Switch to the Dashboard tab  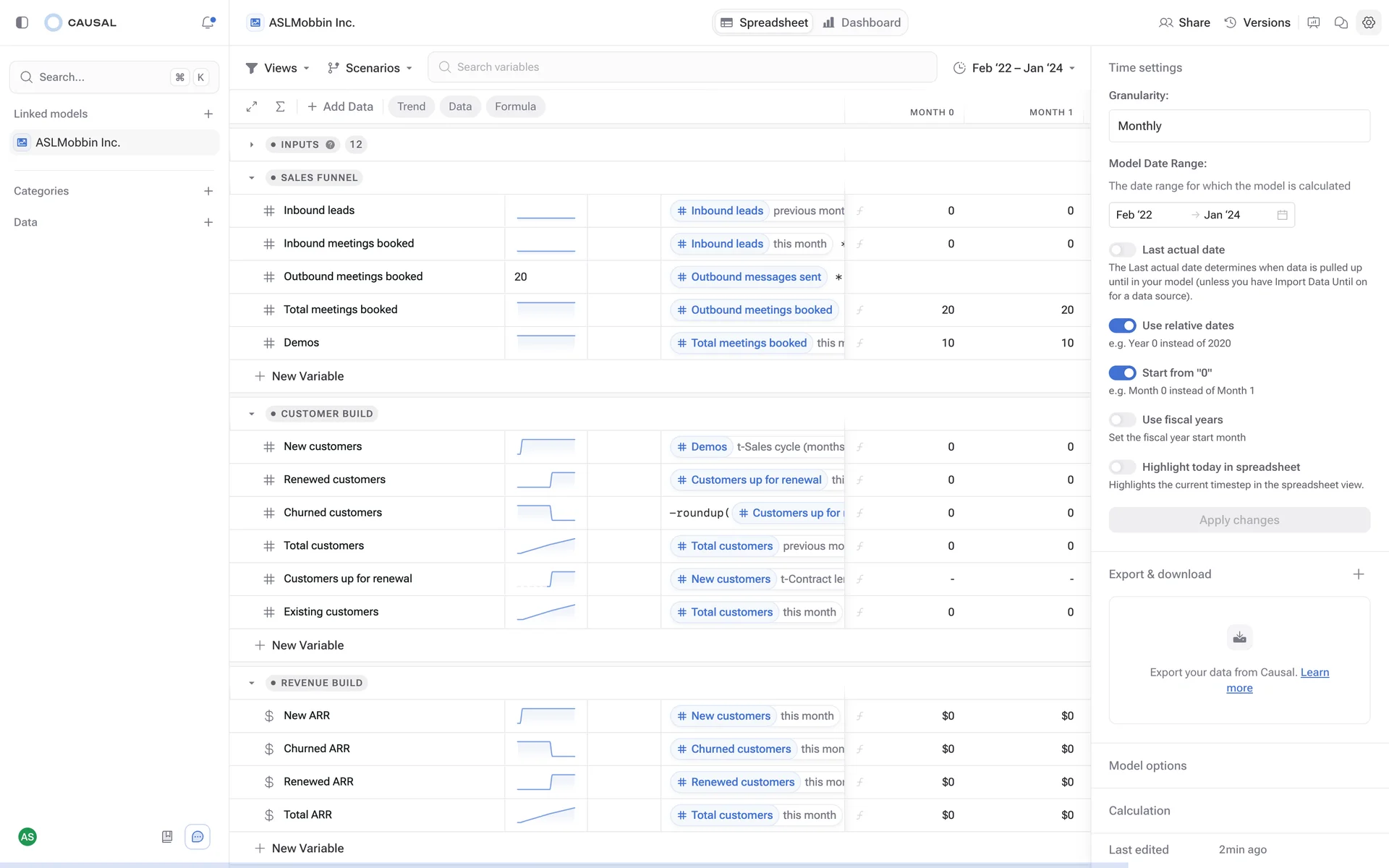862,22
